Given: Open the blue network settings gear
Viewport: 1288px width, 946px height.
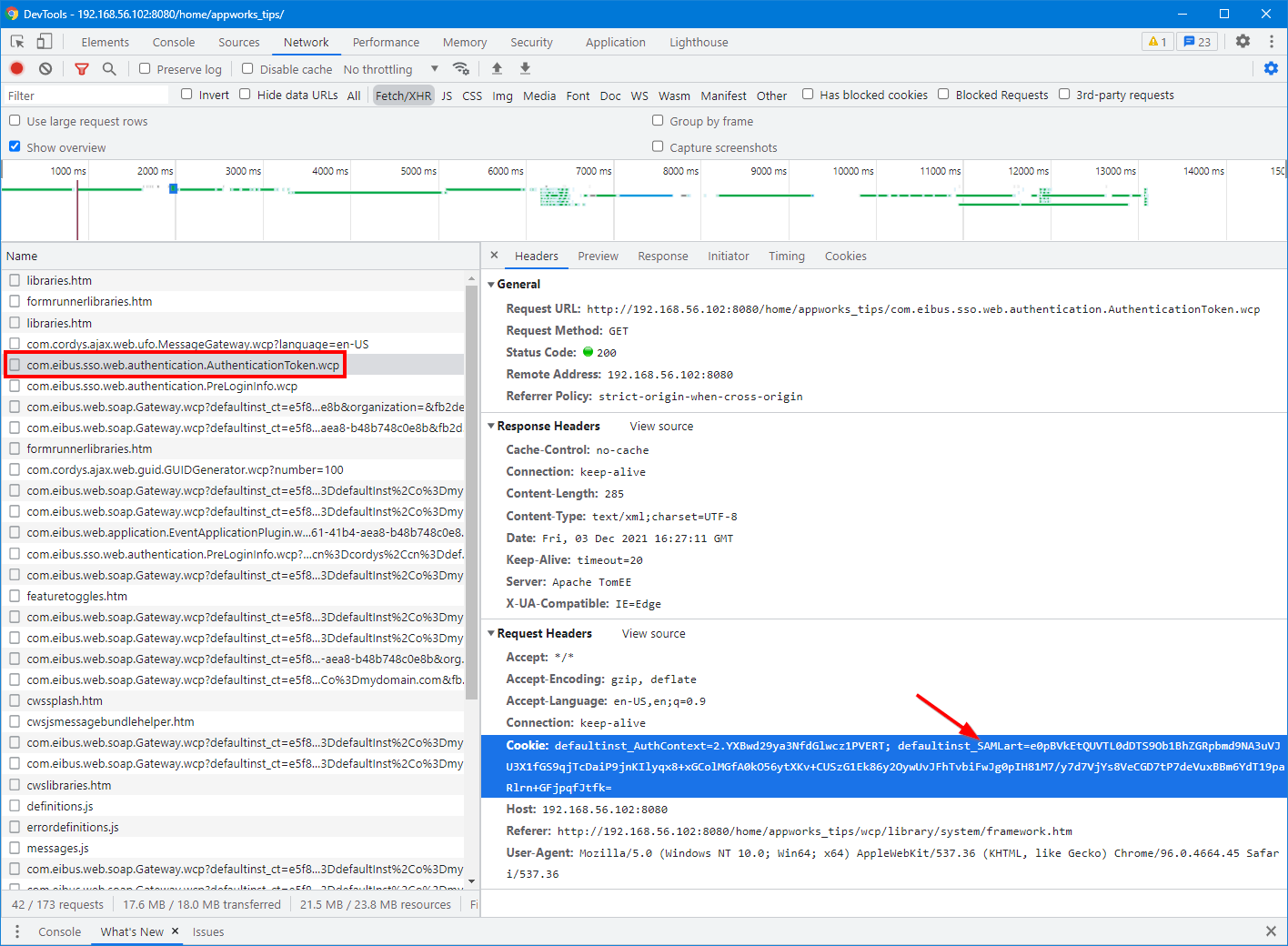Looking at the screenshot, I should tap(1271, 69).
